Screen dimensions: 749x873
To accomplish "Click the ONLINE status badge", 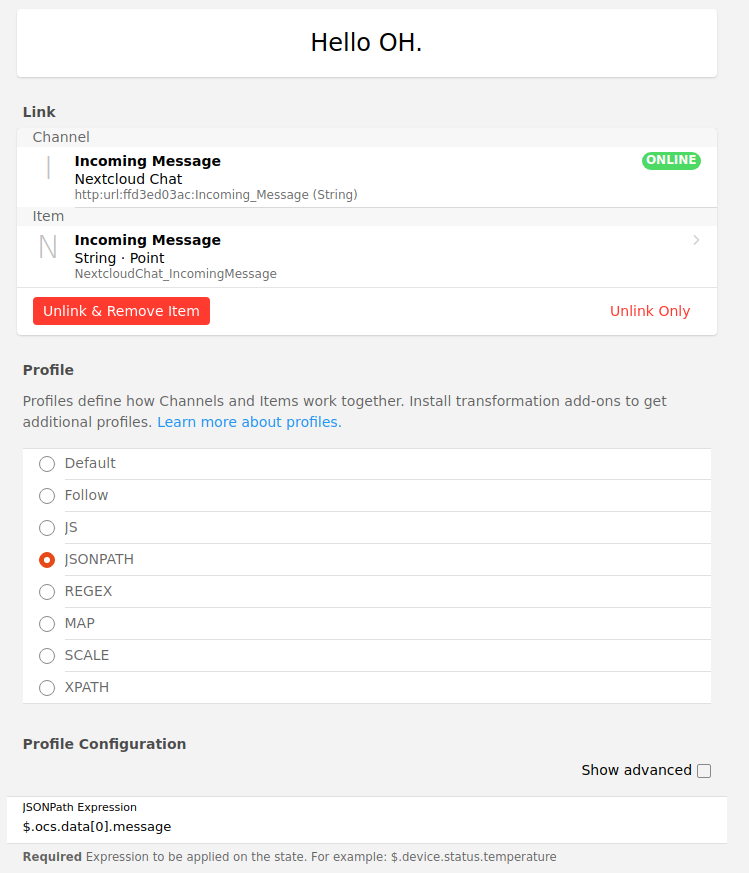I will [x=671, y=160].
